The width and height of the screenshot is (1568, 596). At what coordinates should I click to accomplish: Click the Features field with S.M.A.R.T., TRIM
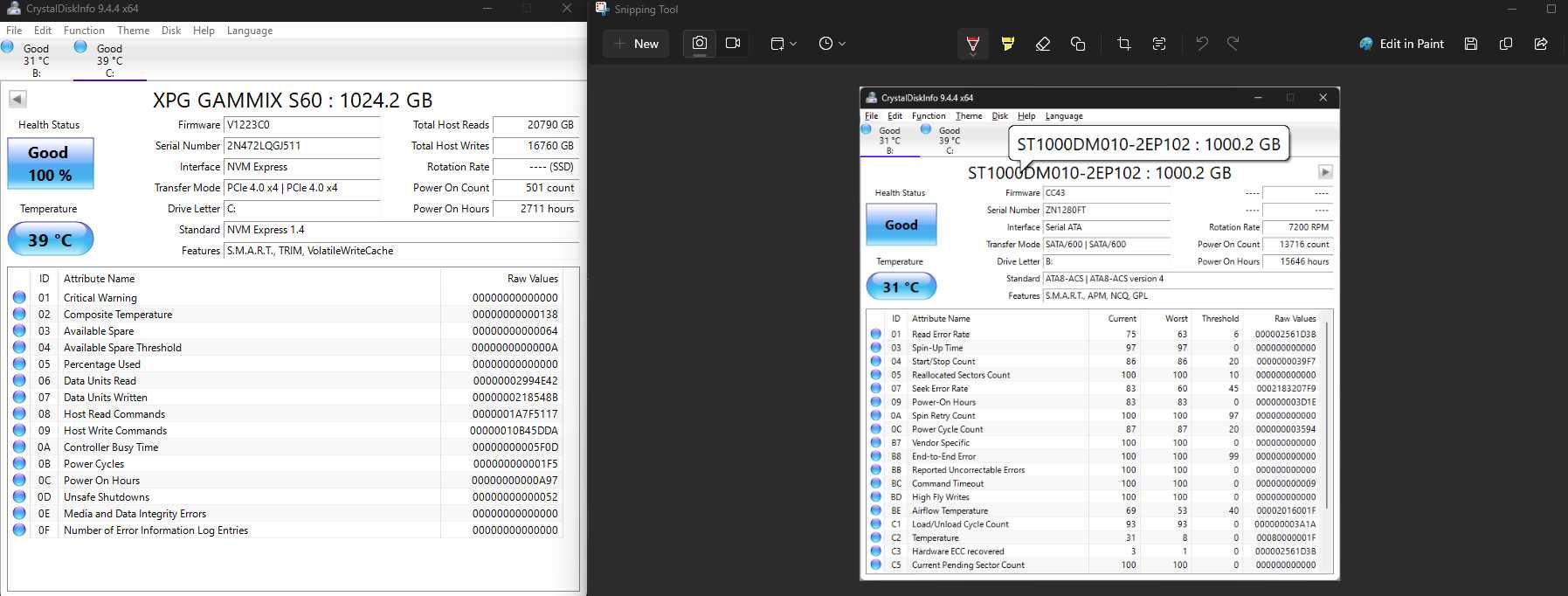(x=402, y=251)
